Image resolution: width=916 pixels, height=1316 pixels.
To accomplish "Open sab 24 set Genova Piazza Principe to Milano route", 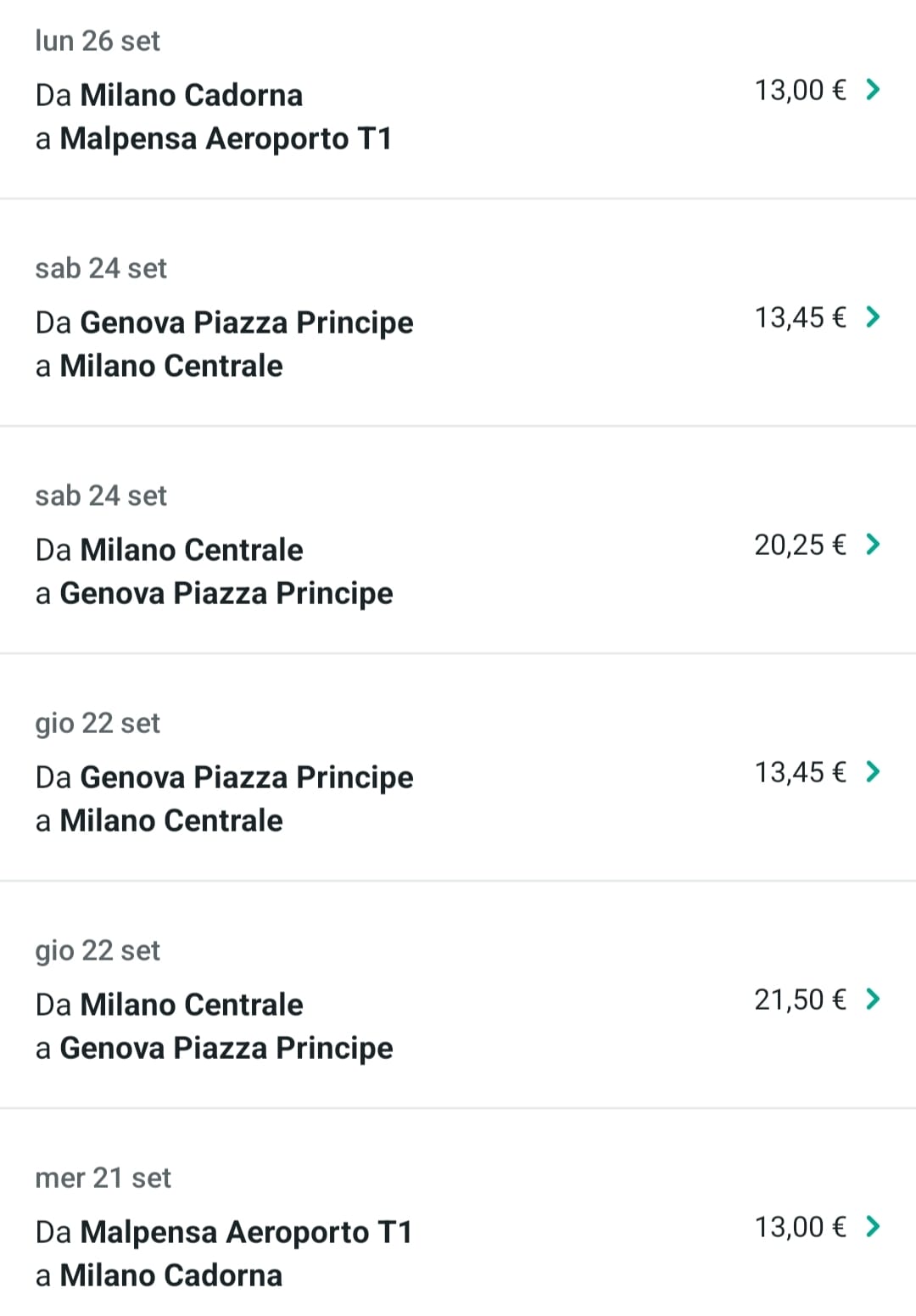I will point(224,344).
